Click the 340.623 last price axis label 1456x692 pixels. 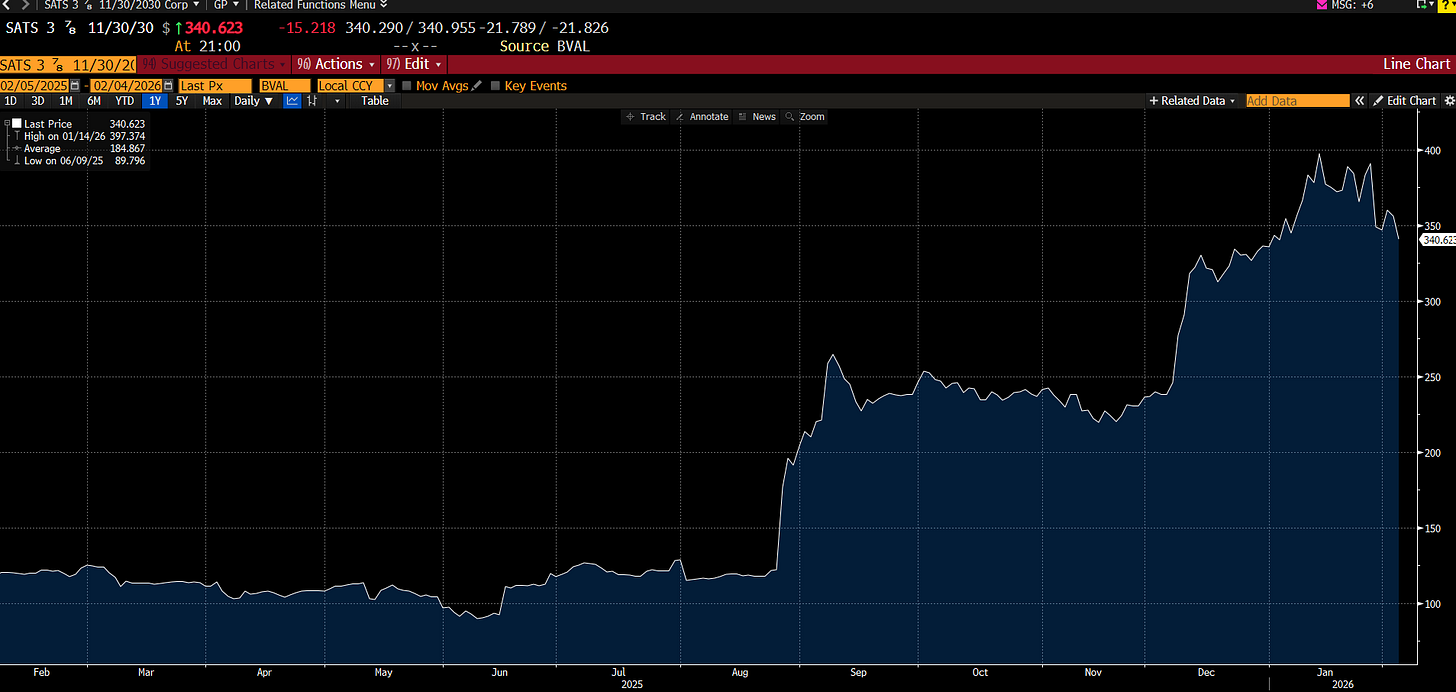tap(1438, 240)
